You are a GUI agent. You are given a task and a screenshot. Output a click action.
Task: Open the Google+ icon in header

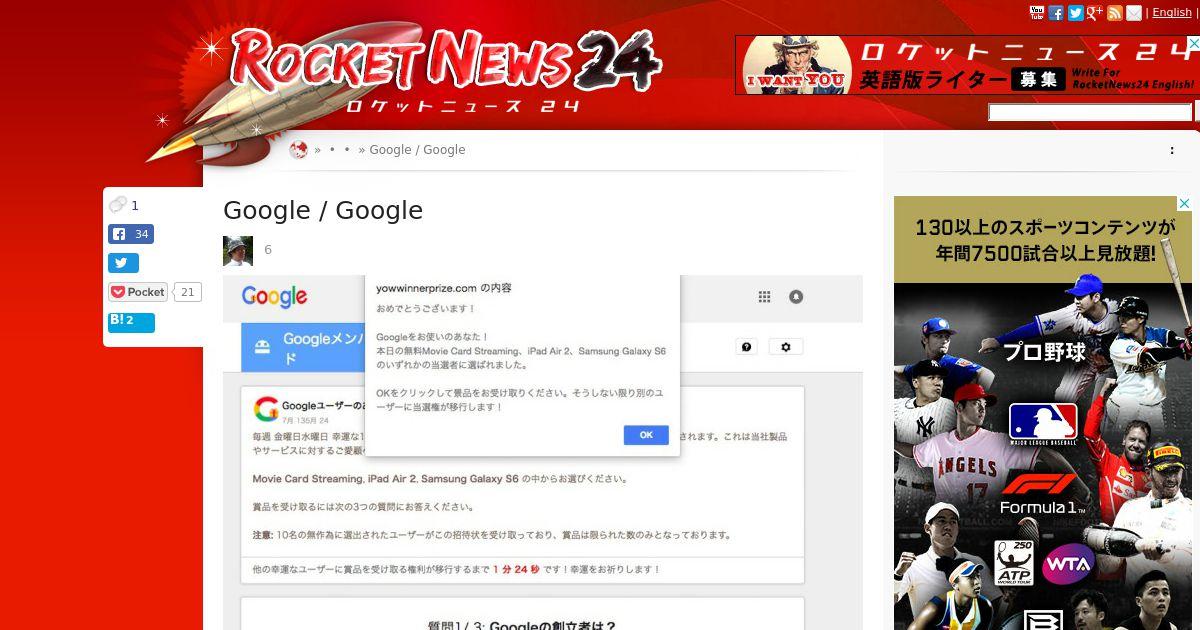pos(1095,13)
